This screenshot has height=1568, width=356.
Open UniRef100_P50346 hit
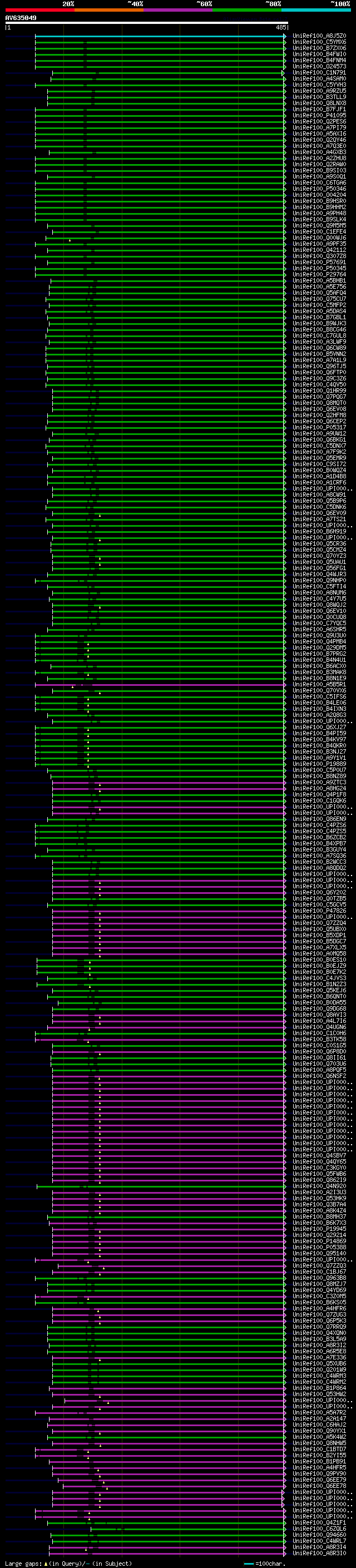pyautogui.click(x=319, y=189)
